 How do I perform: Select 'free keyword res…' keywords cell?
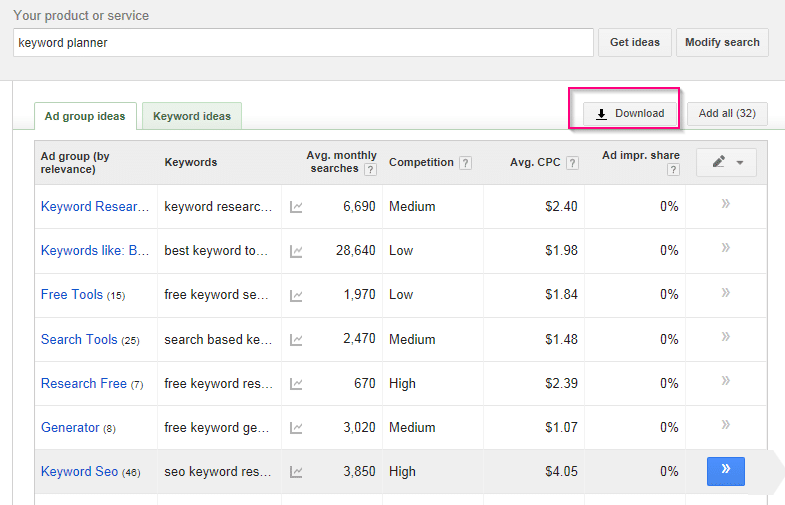[x=219, y=383]
